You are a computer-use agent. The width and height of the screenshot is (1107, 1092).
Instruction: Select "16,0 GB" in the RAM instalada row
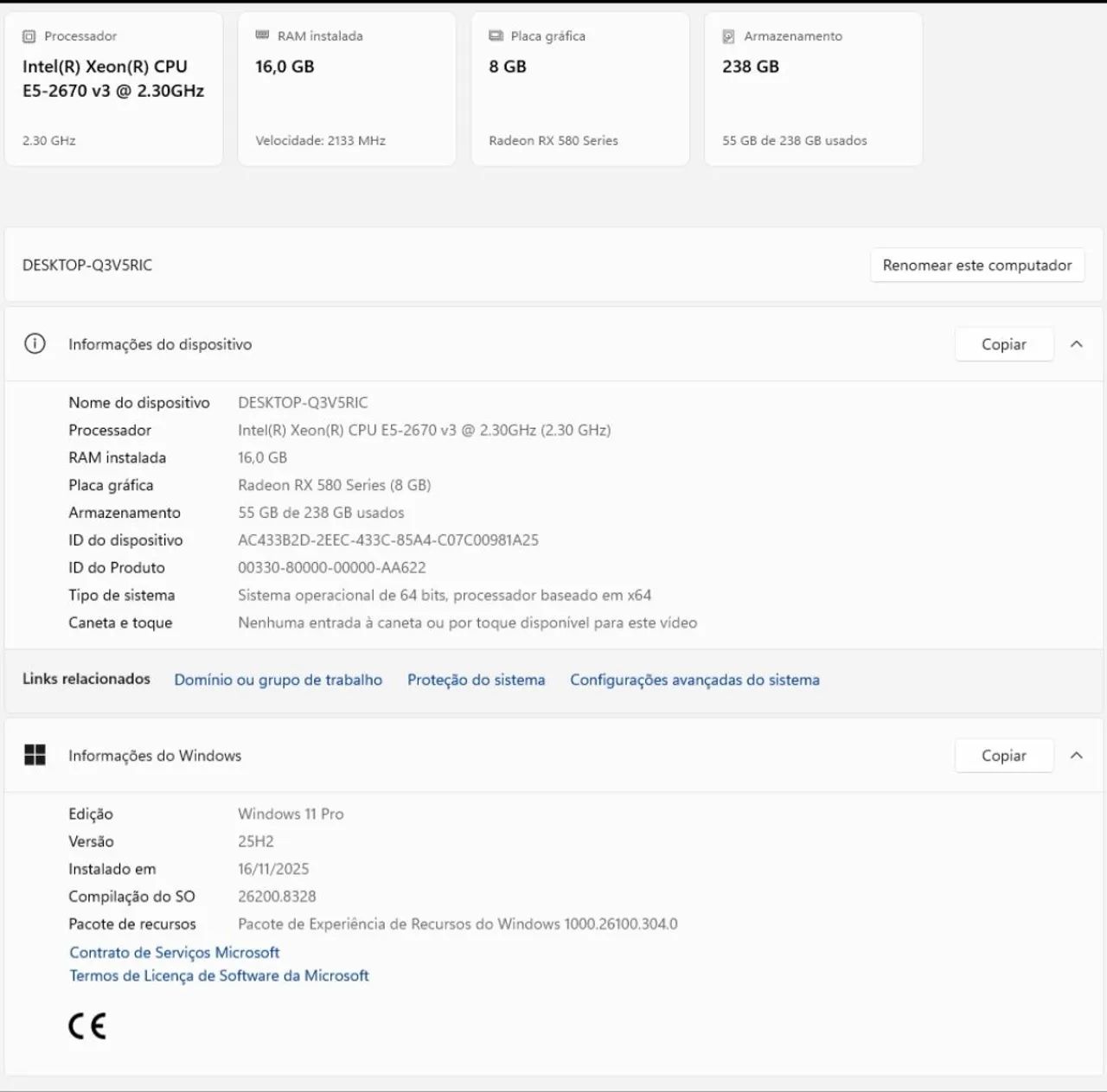point(263,458)
